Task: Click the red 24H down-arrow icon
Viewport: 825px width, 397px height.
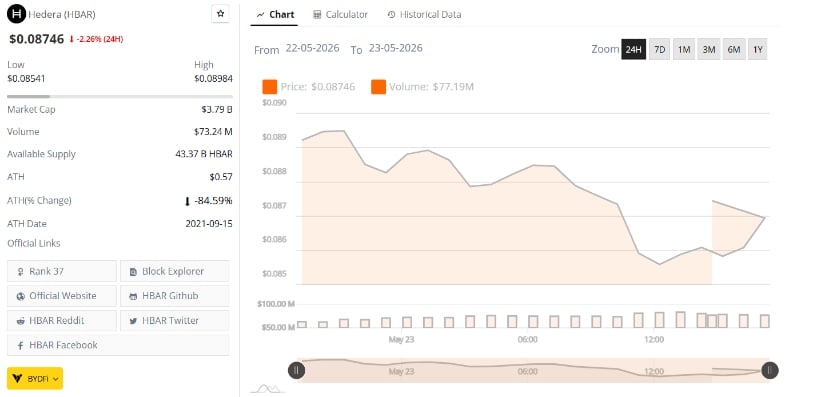Action: tap(72, 39)
